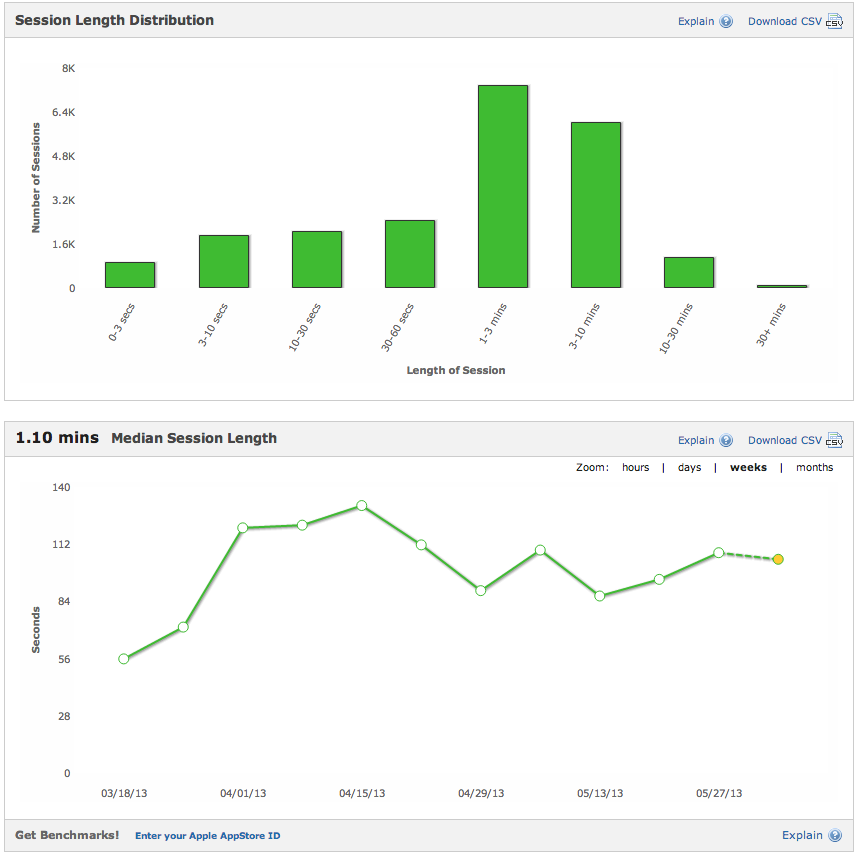
Task: Click the tallest 1-3 mins bar
Action: (503, 185)
